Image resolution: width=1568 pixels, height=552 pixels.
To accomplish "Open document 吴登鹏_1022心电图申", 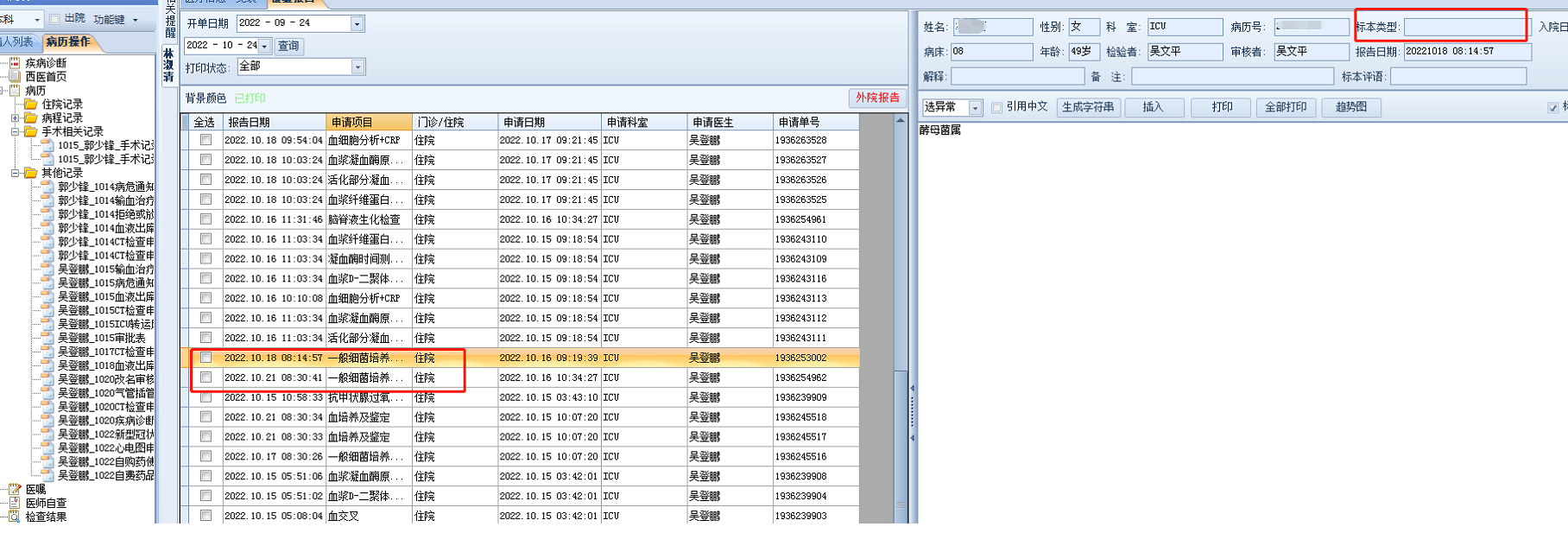I will [106, 448].
